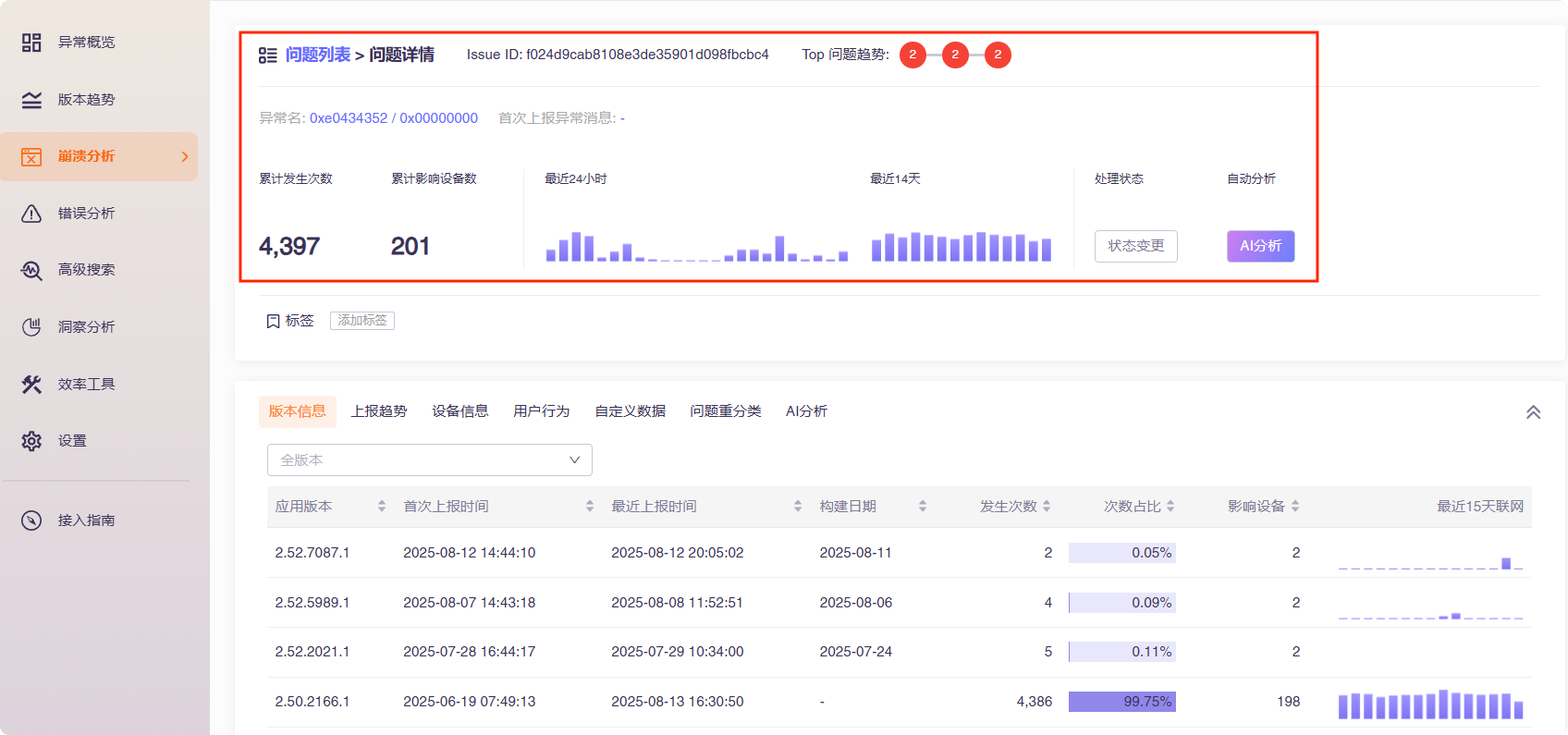The width and height of the screenshot is (1568, 735).
Task: Click the 状态变更 button
Action: [1135, 246]
